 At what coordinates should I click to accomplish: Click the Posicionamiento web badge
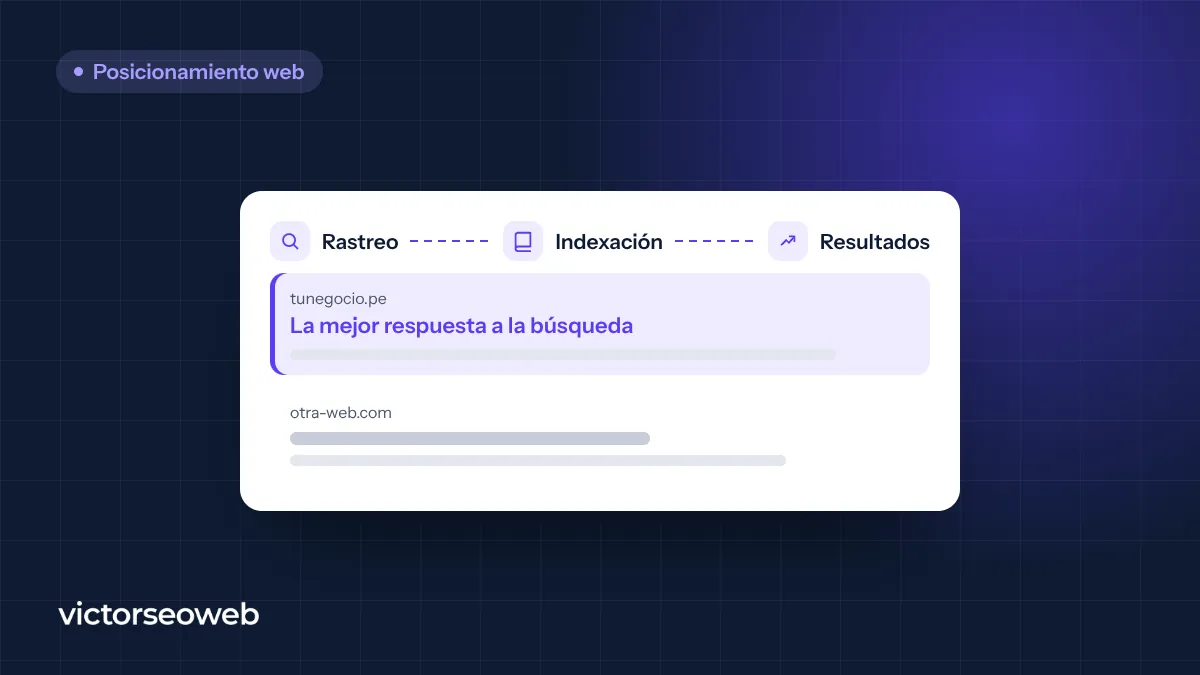point(189,72)
